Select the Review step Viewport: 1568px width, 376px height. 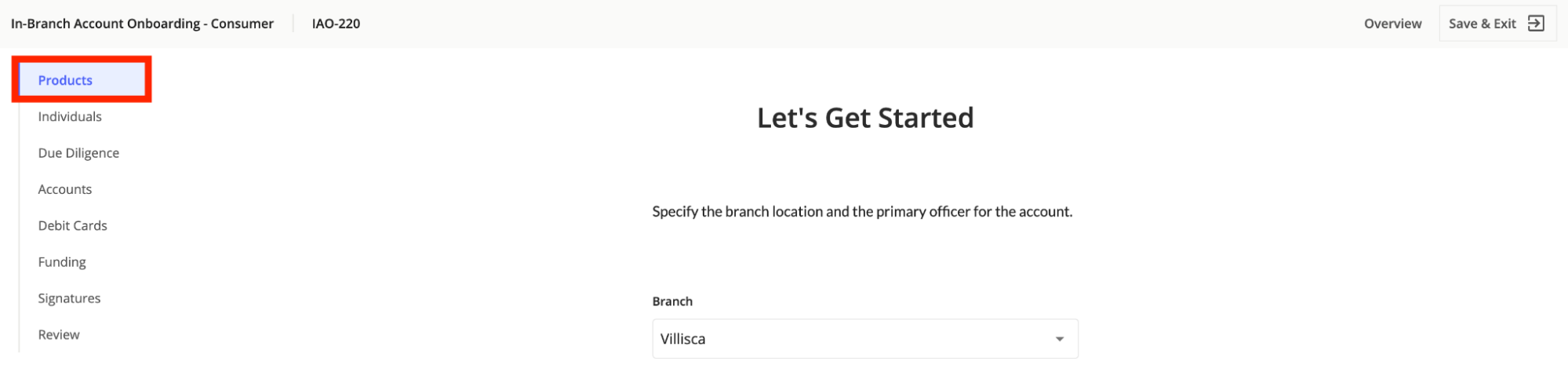point(59,334)
